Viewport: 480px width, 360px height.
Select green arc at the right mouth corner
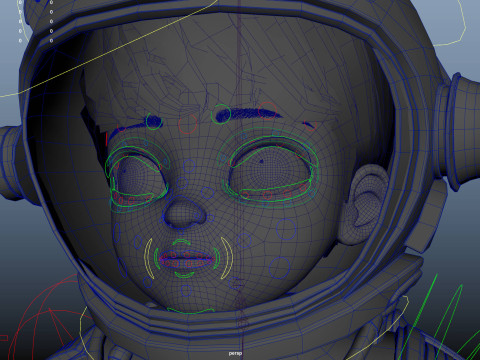point(217,258)
